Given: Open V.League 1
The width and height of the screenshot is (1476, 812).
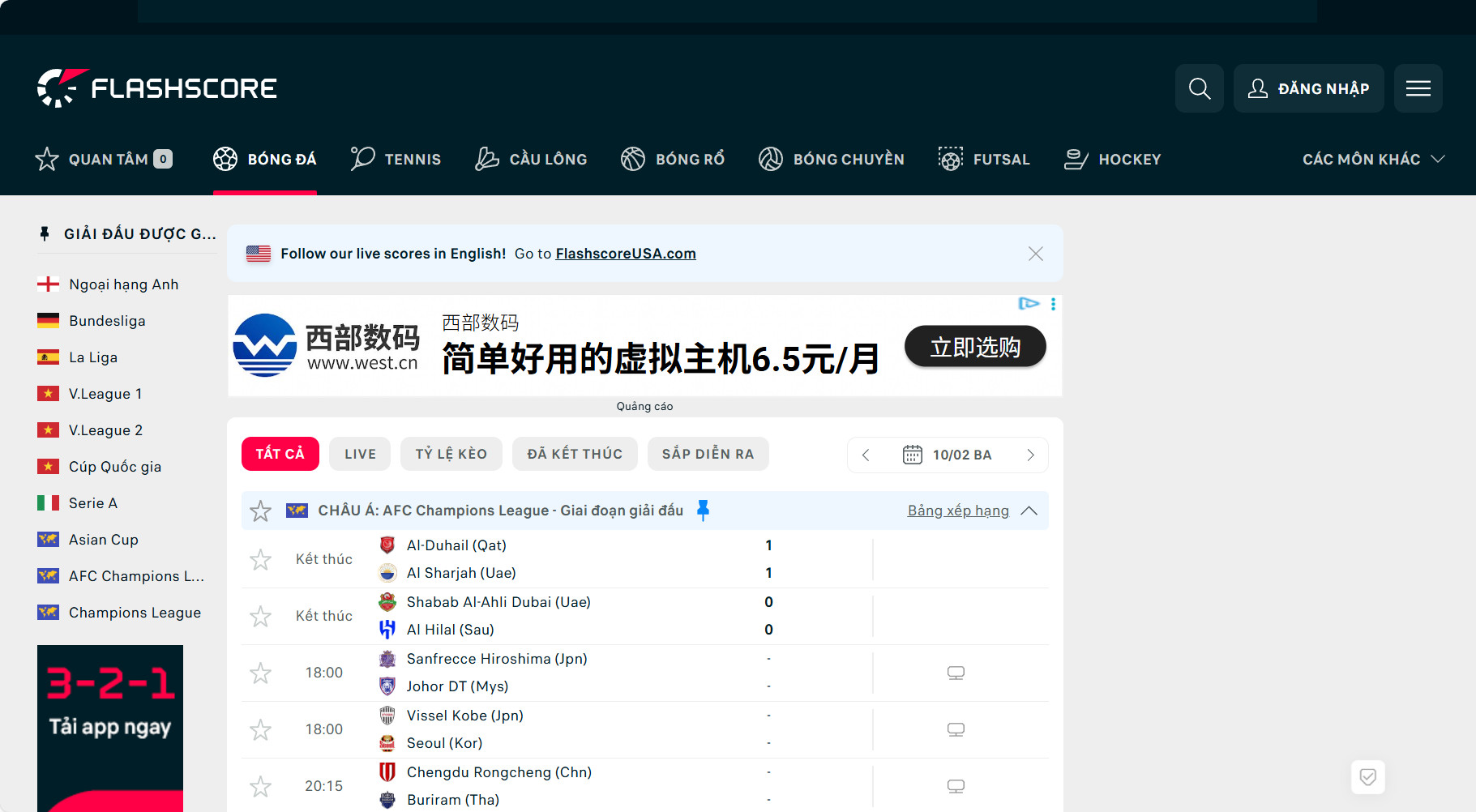Looking at the screenshot, I should (x=105, y=394).
